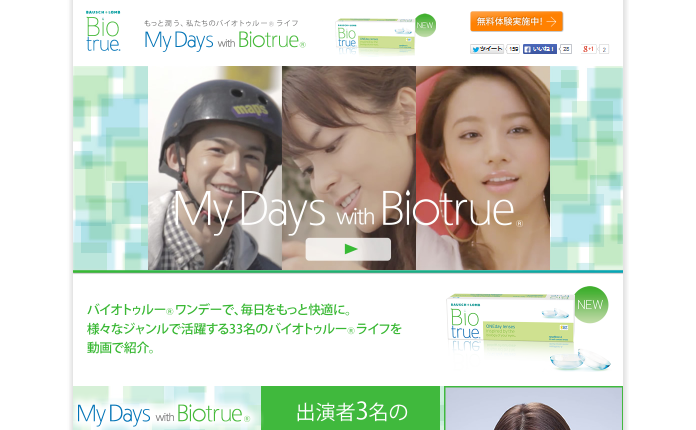
Task: Click the Google plus count box showing 2
Action: tap(604, 49)
